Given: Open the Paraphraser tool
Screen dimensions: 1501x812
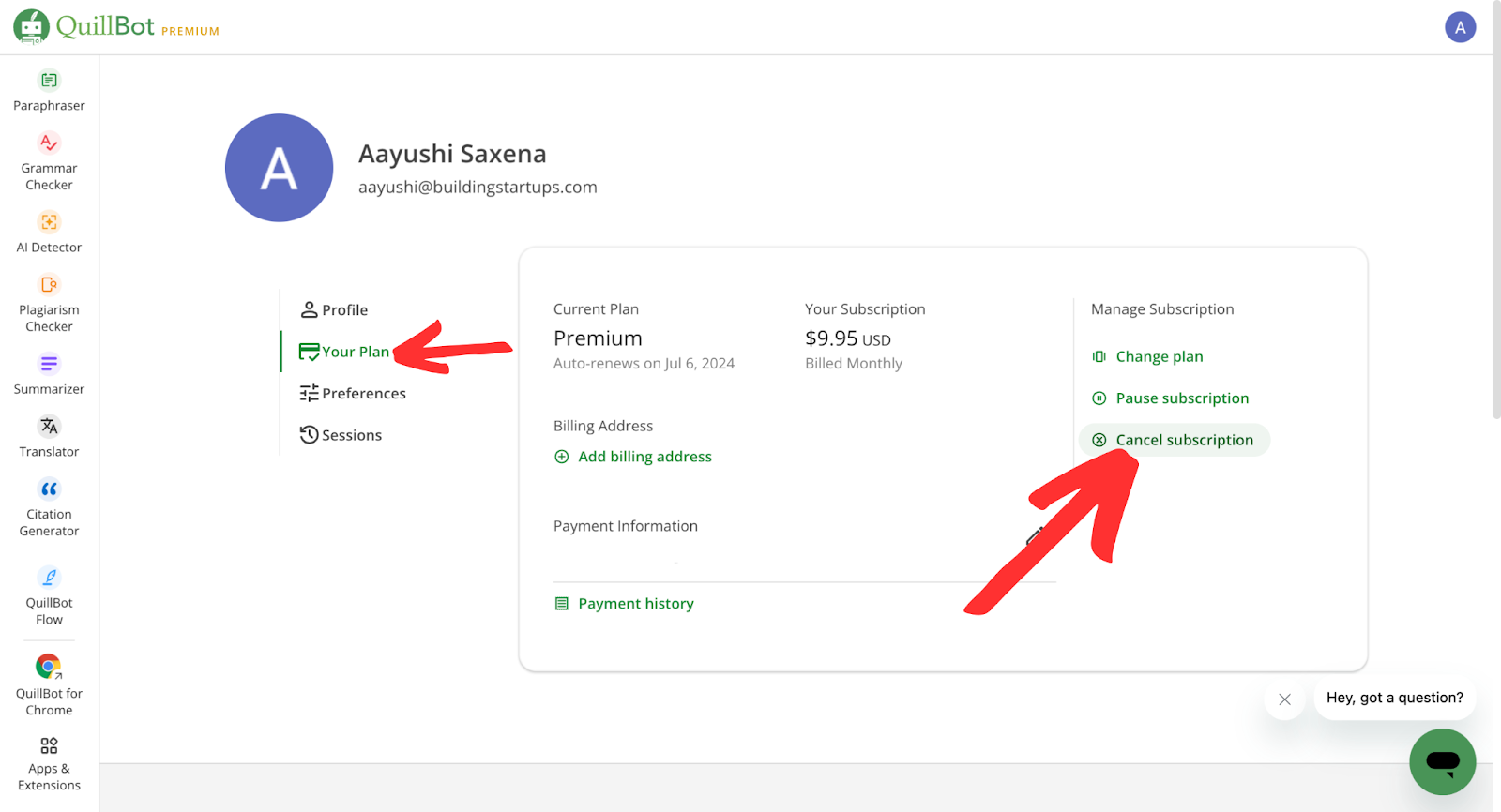Looking at the screenshot, I should pyautogui.click(x=49, y=91).
